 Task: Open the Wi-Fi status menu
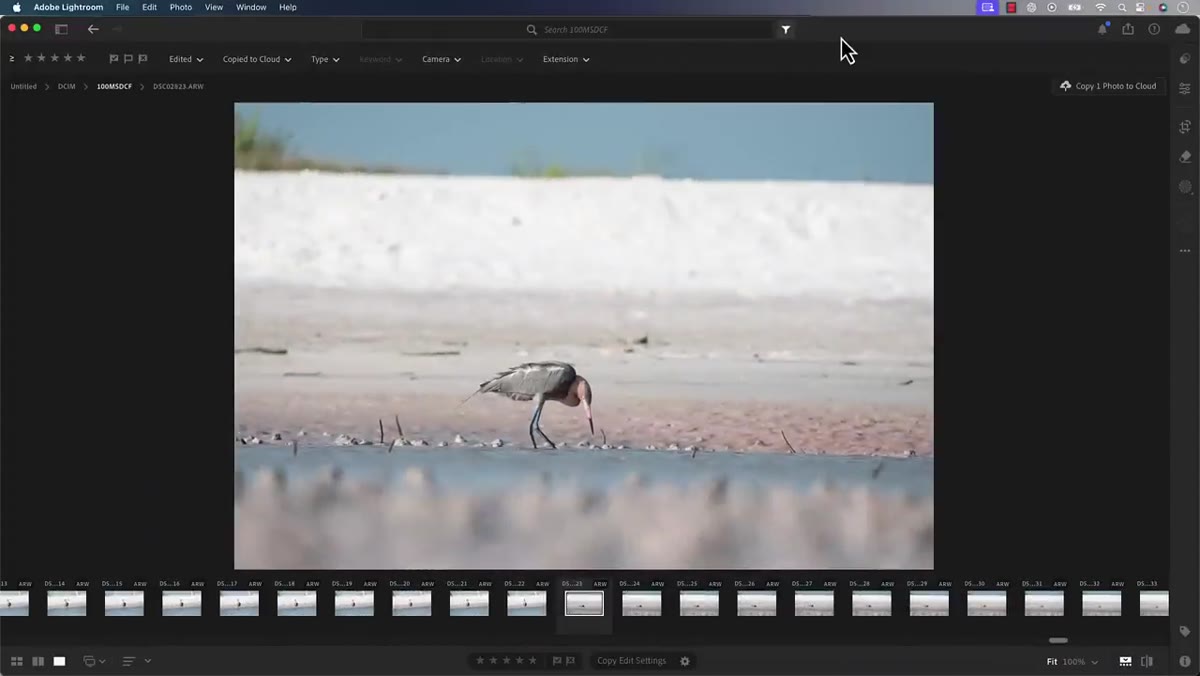[1100, 7]
